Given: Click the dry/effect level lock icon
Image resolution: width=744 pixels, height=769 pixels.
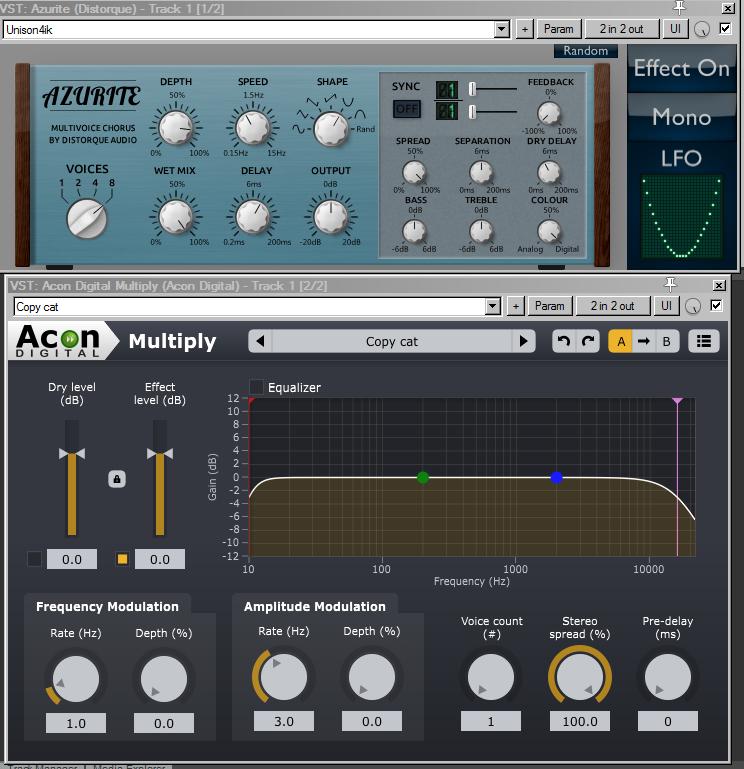Looking at the screenshot, I should [x=117, y=479].
